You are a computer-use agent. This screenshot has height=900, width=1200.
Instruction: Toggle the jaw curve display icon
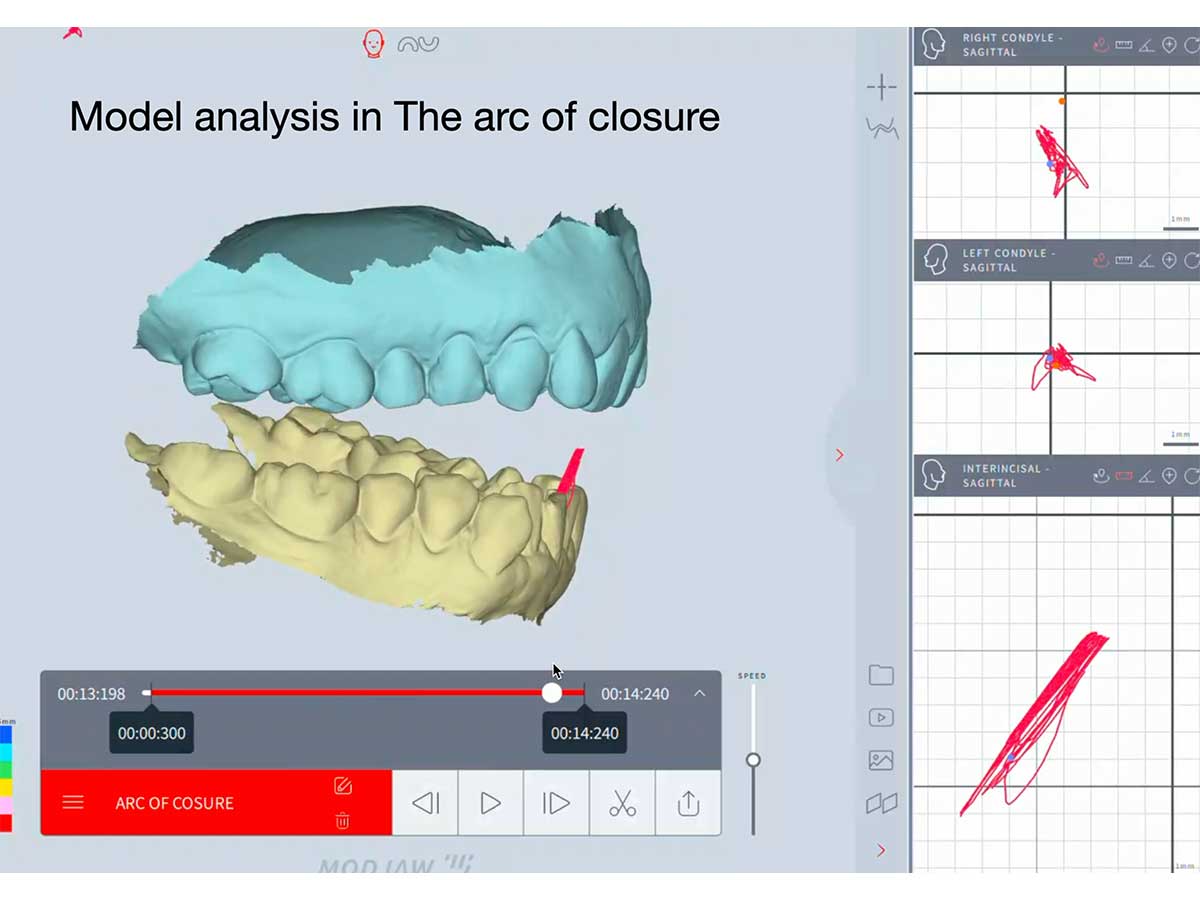point(418,44)
